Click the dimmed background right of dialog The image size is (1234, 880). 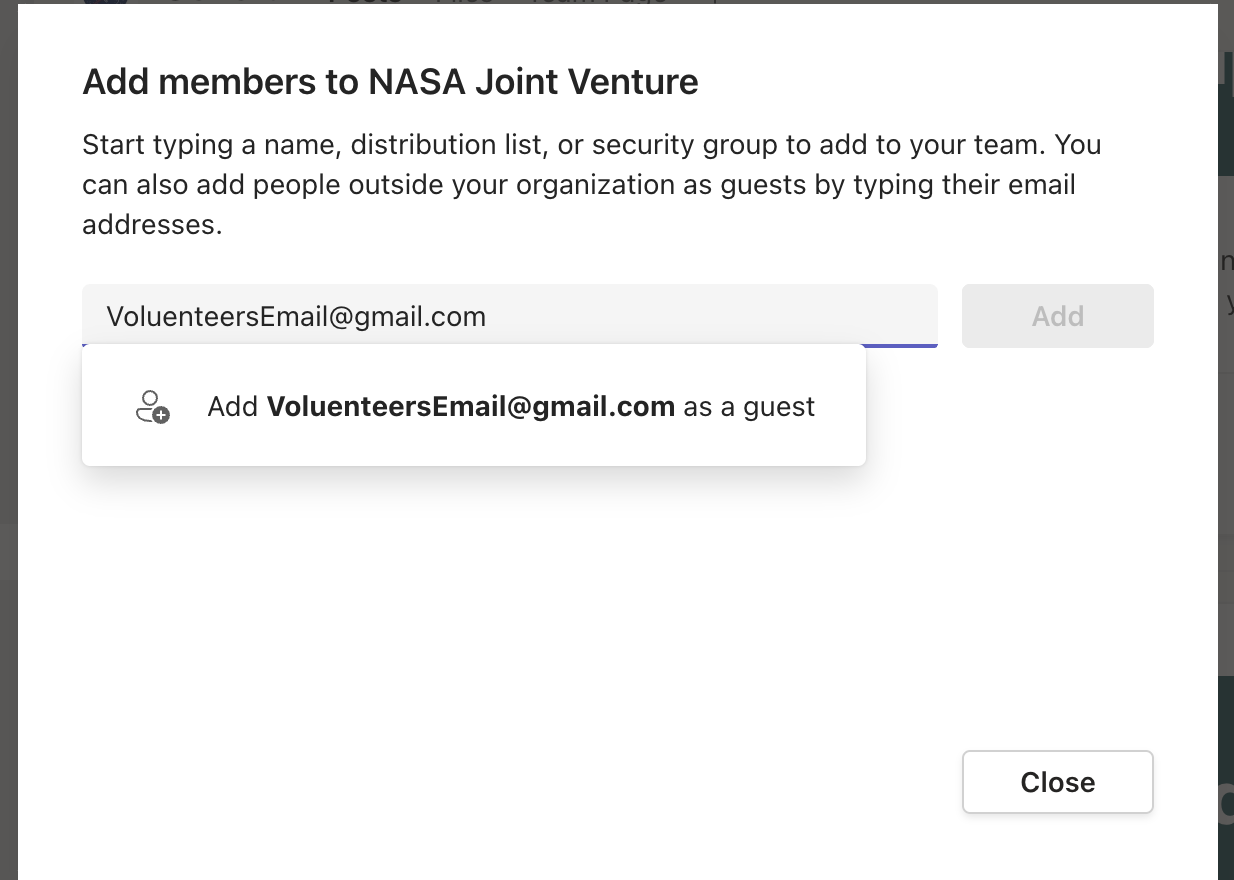(1226, 450)
